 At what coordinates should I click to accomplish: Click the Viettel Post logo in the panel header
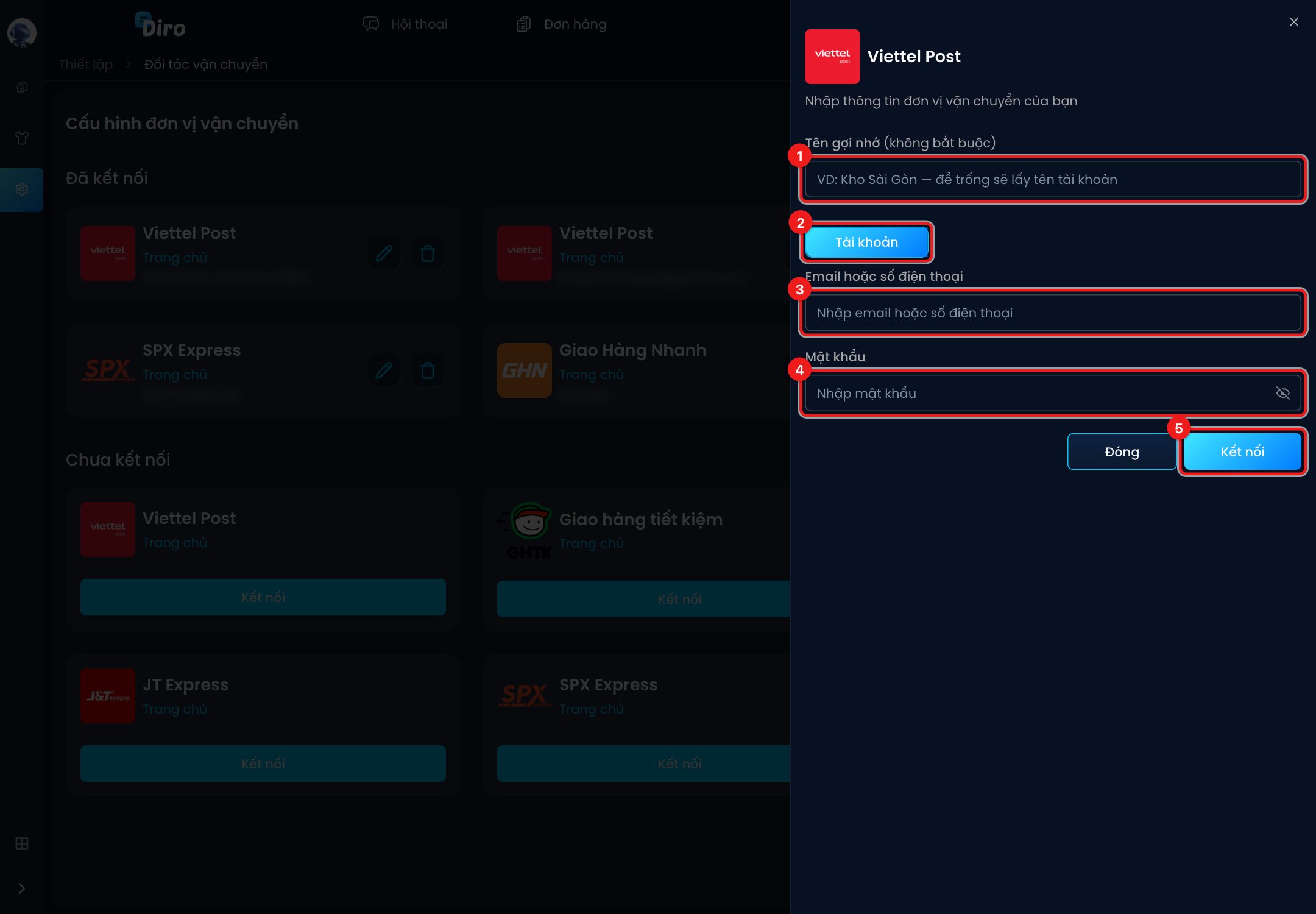point(832,56)
